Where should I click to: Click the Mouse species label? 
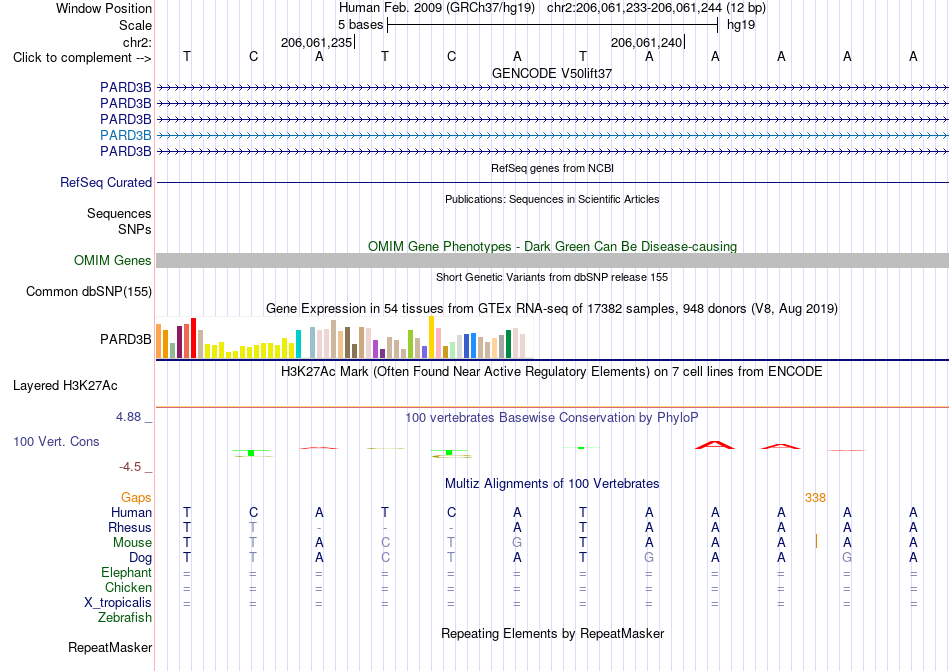[x=132, y=543]
